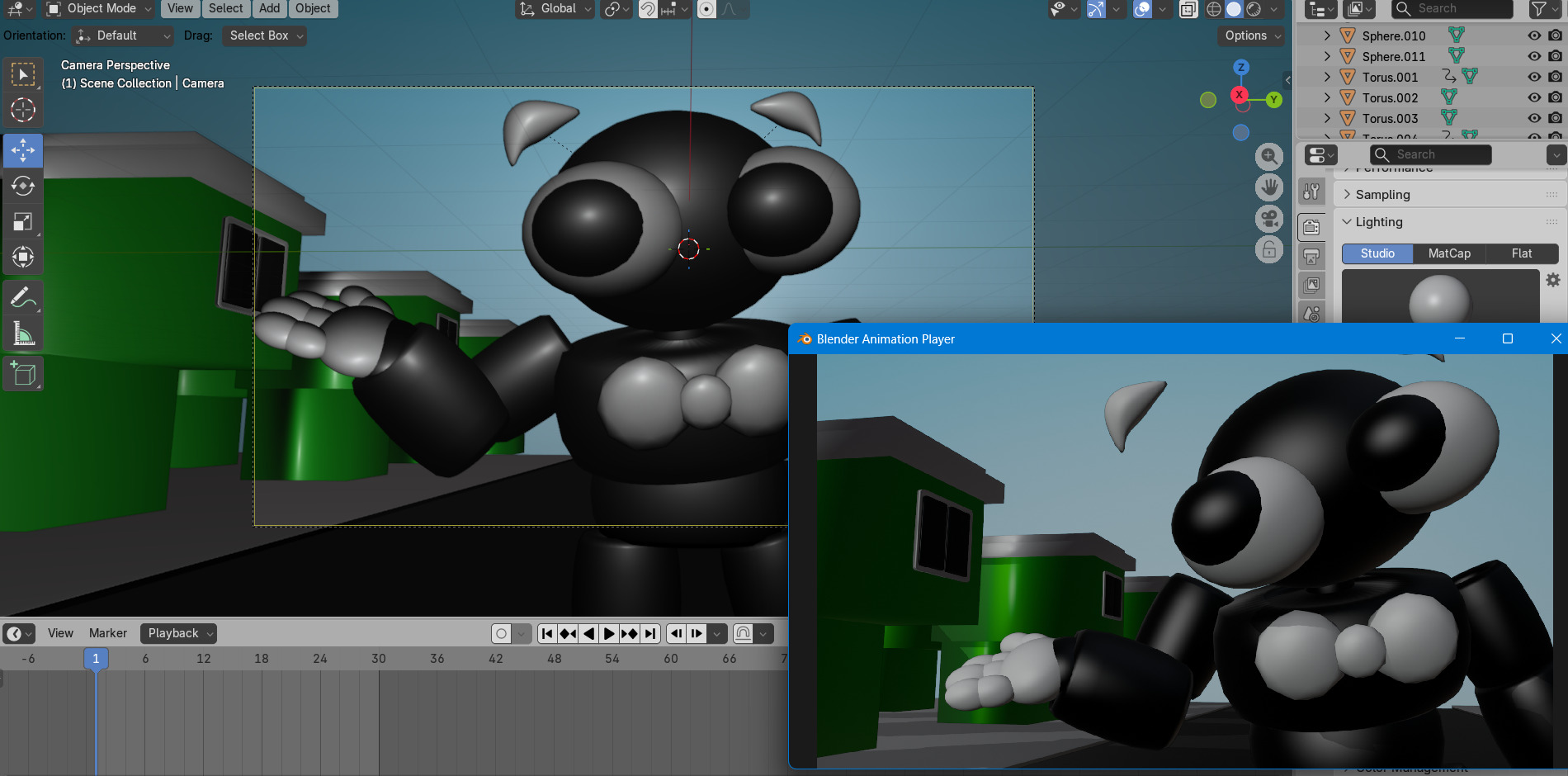Expand the Sampling panel
Image resolution: width=1568 pixels, height=776 pixels.
1382,195
